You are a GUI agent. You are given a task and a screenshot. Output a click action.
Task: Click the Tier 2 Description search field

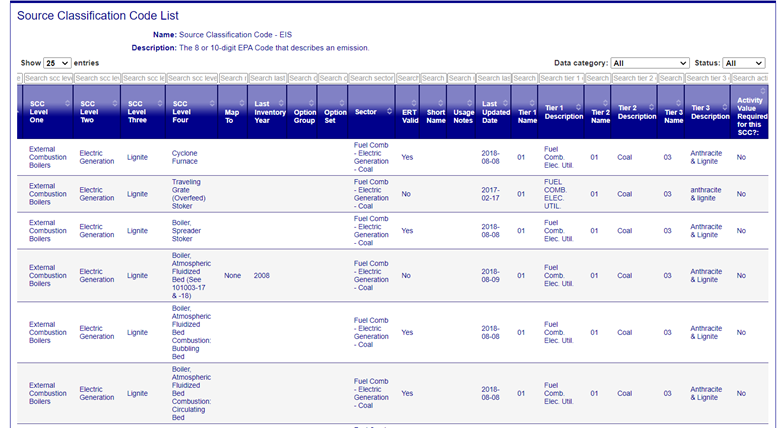pyautogui.click(x=634, y=78)
